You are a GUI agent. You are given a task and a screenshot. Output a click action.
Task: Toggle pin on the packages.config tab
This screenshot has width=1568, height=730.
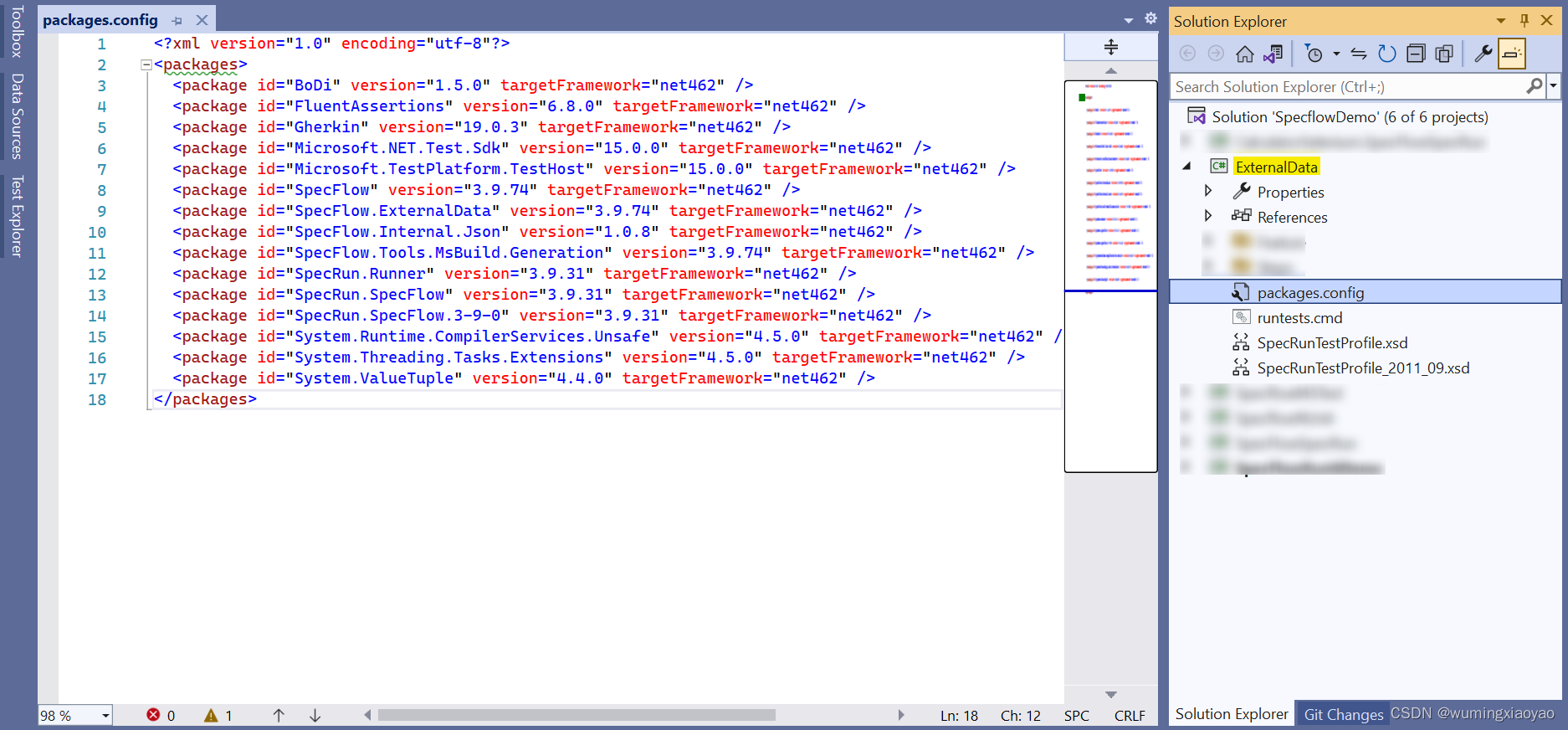(177, 20)
